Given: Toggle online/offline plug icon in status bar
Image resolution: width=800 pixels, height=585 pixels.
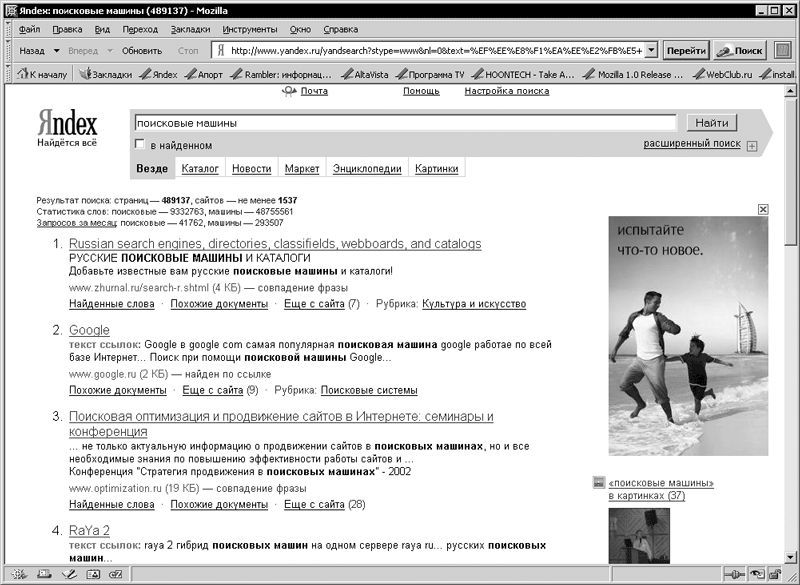Looking at the screenshot, I should pyautogui.click(x=737, y=574).
